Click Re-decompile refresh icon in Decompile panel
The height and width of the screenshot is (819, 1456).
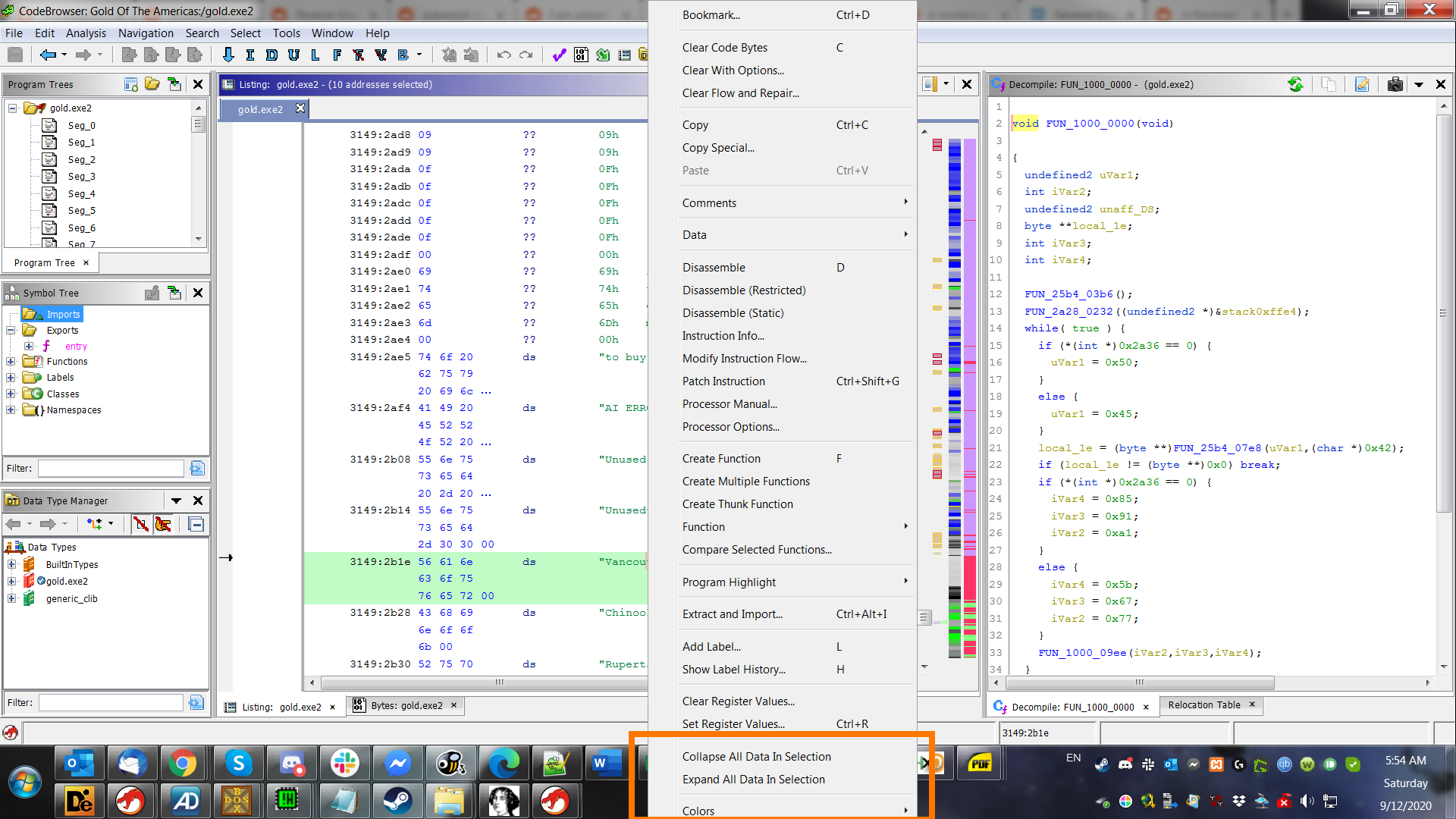pos(1296,84)
